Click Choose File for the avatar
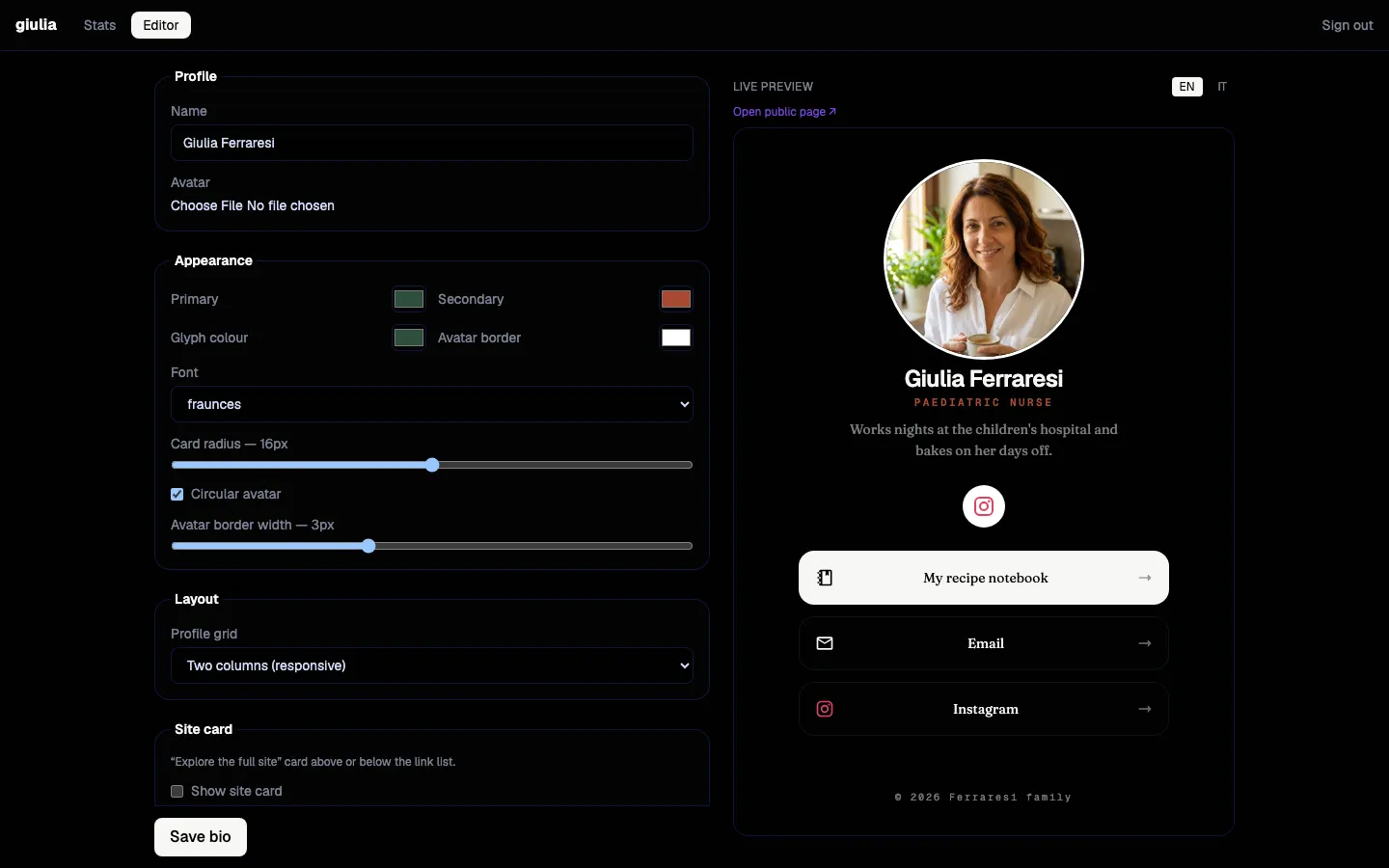 (206, 205)
